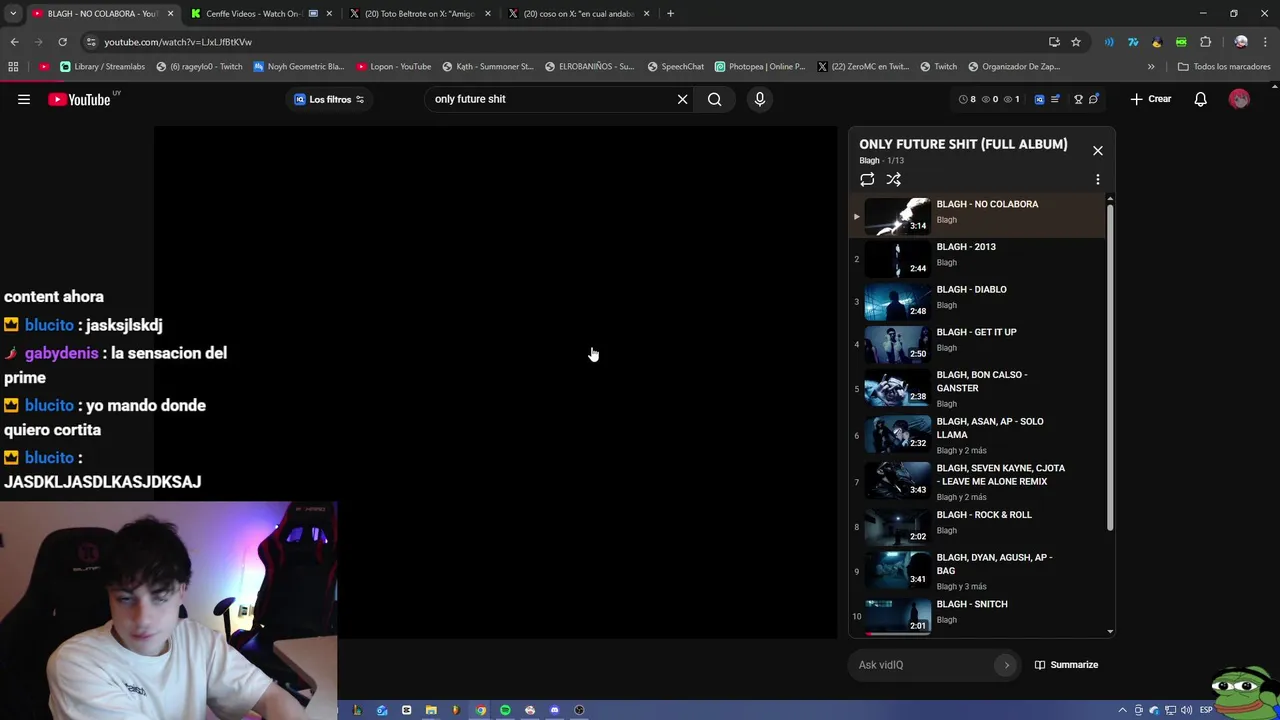Switch to 'coso on X' browser tab
The image size is (1280, 720).
pos(579,14)
